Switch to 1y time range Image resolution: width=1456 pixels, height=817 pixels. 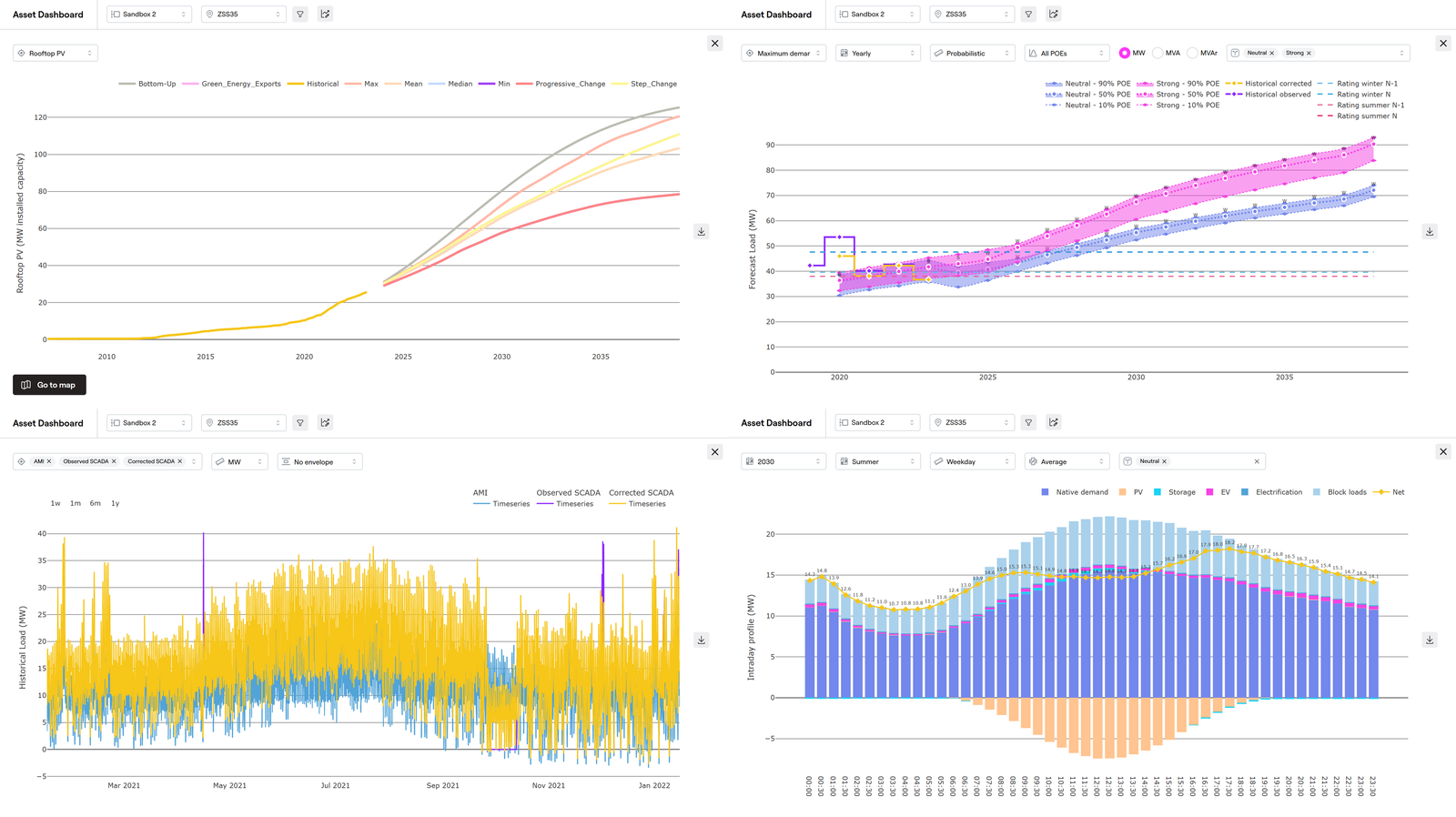[x=115, y=503]
